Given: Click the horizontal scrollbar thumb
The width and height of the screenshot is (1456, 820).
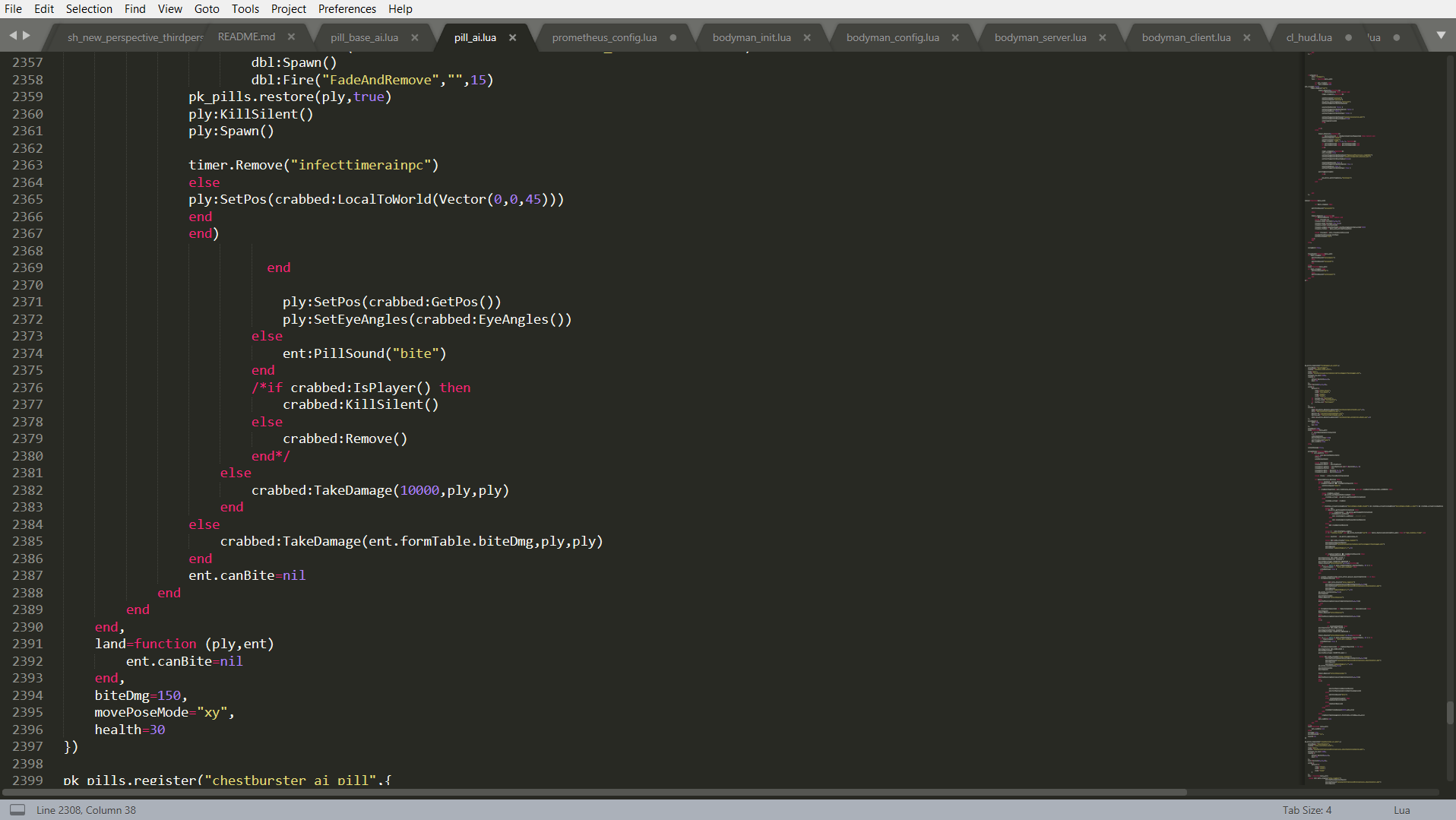Looking at the screenshot, I should [593, 792].
